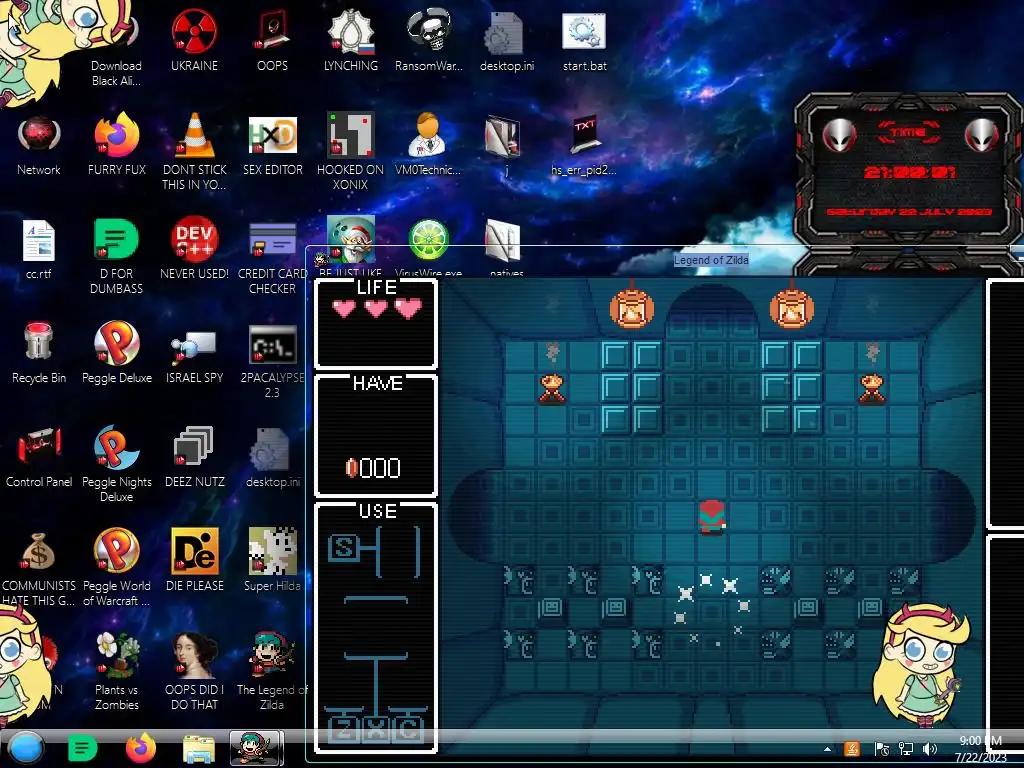Image resolution: width=1024 pixels, height=768 pixels.
Task: Click the left hanging lantern in game
Action: (x=632, y=306)
